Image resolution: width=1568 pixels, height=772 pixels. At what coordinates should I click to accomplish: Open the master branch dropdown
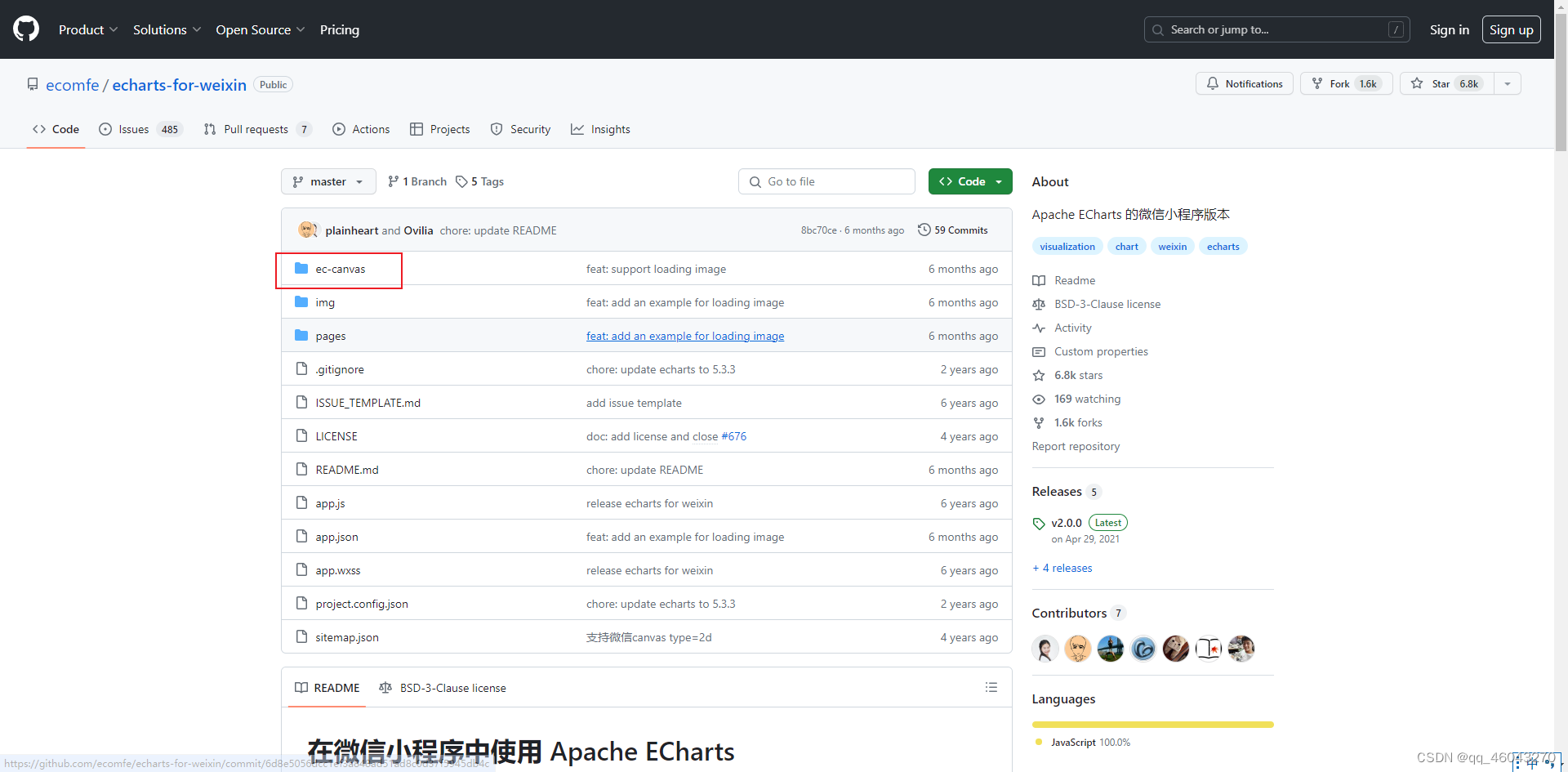pyautogui.click(x=328, y=181)
